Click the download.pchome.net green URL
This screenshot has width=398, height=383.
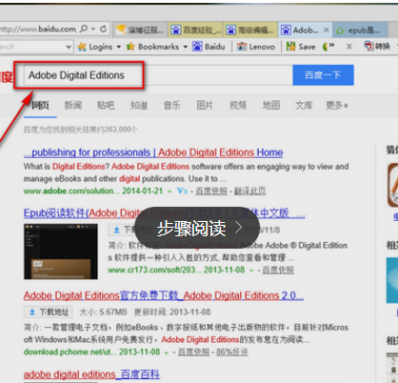70,352
